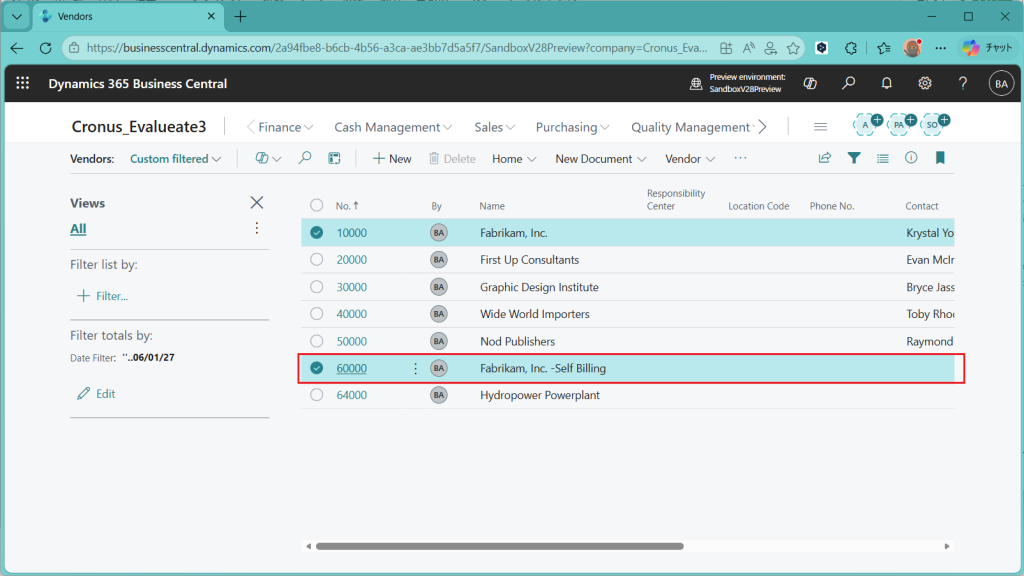Expand the Purchasing navigation menu
1024x576 pixels.
(572, 127)
